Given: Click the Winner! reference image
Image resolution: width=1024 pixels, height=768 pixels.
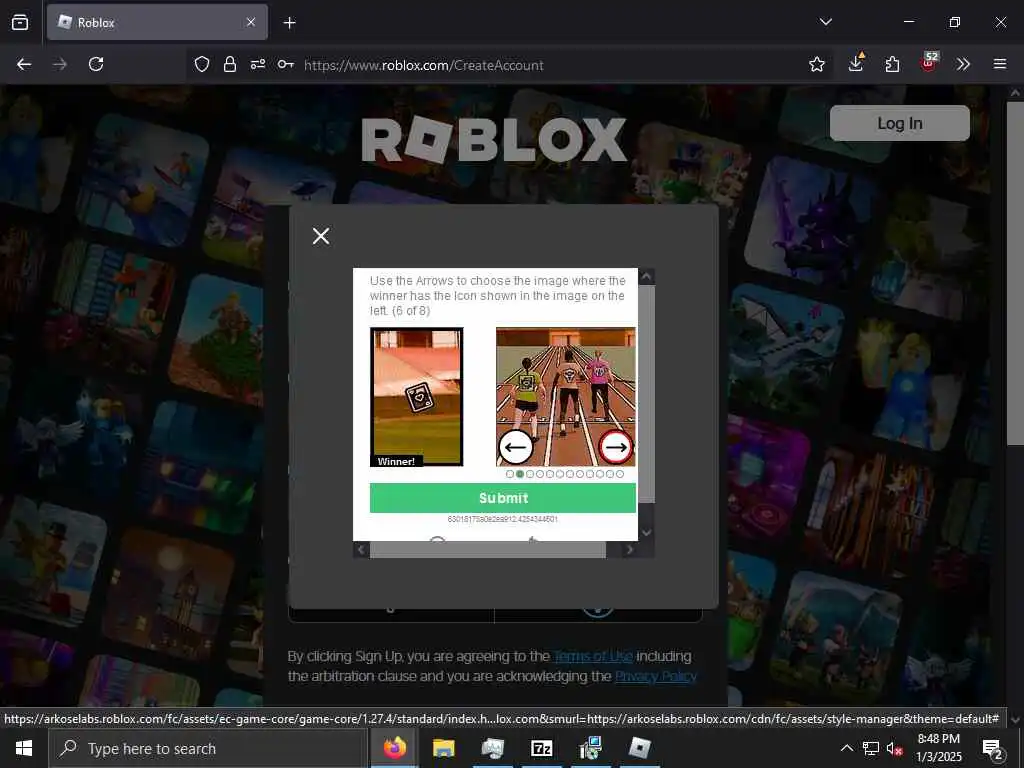Looking at the screenshot, I should (417, 397).
